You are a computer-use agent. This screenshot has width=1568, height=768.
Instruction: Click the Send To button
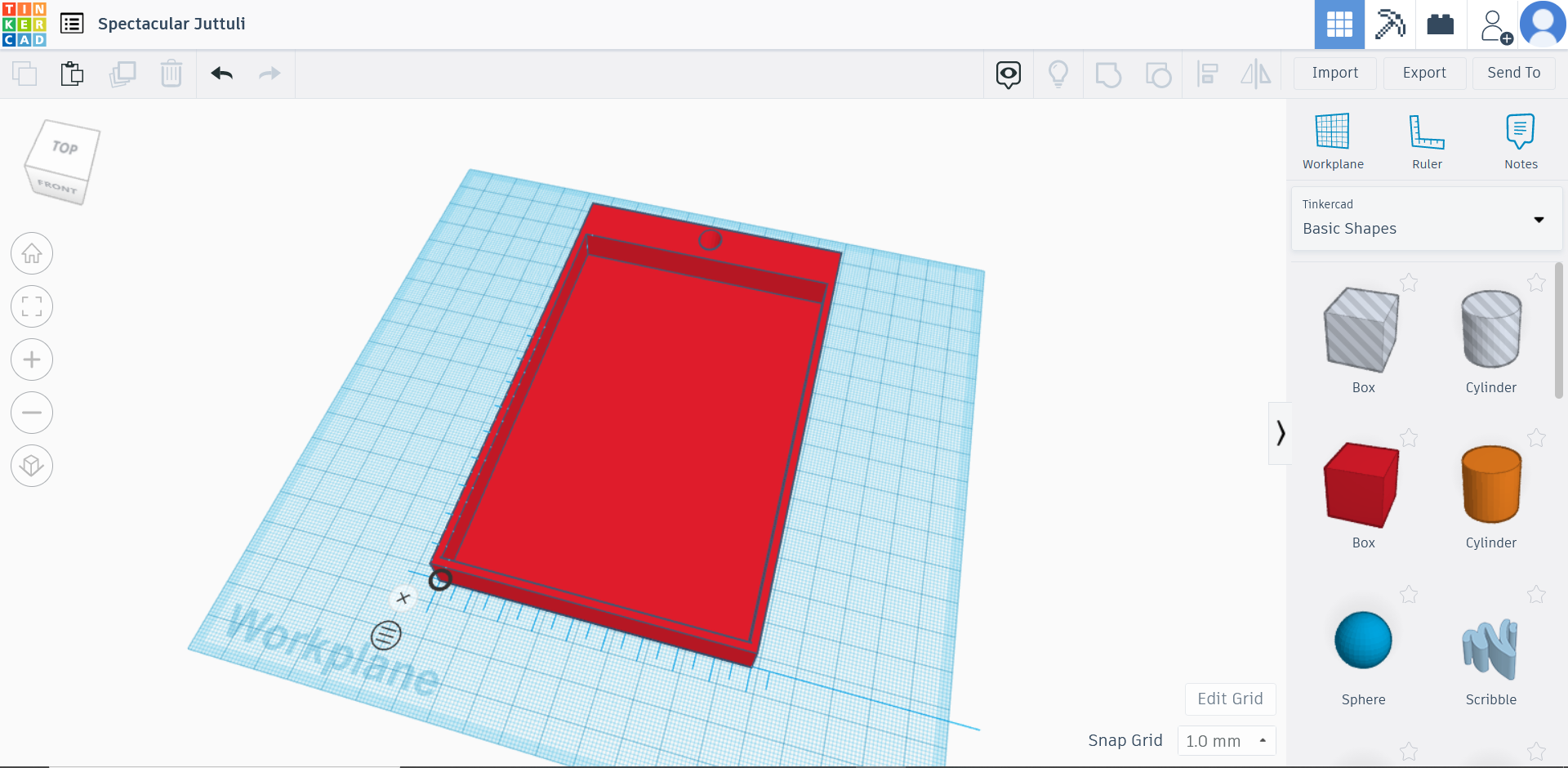[x=1514, y=73]
